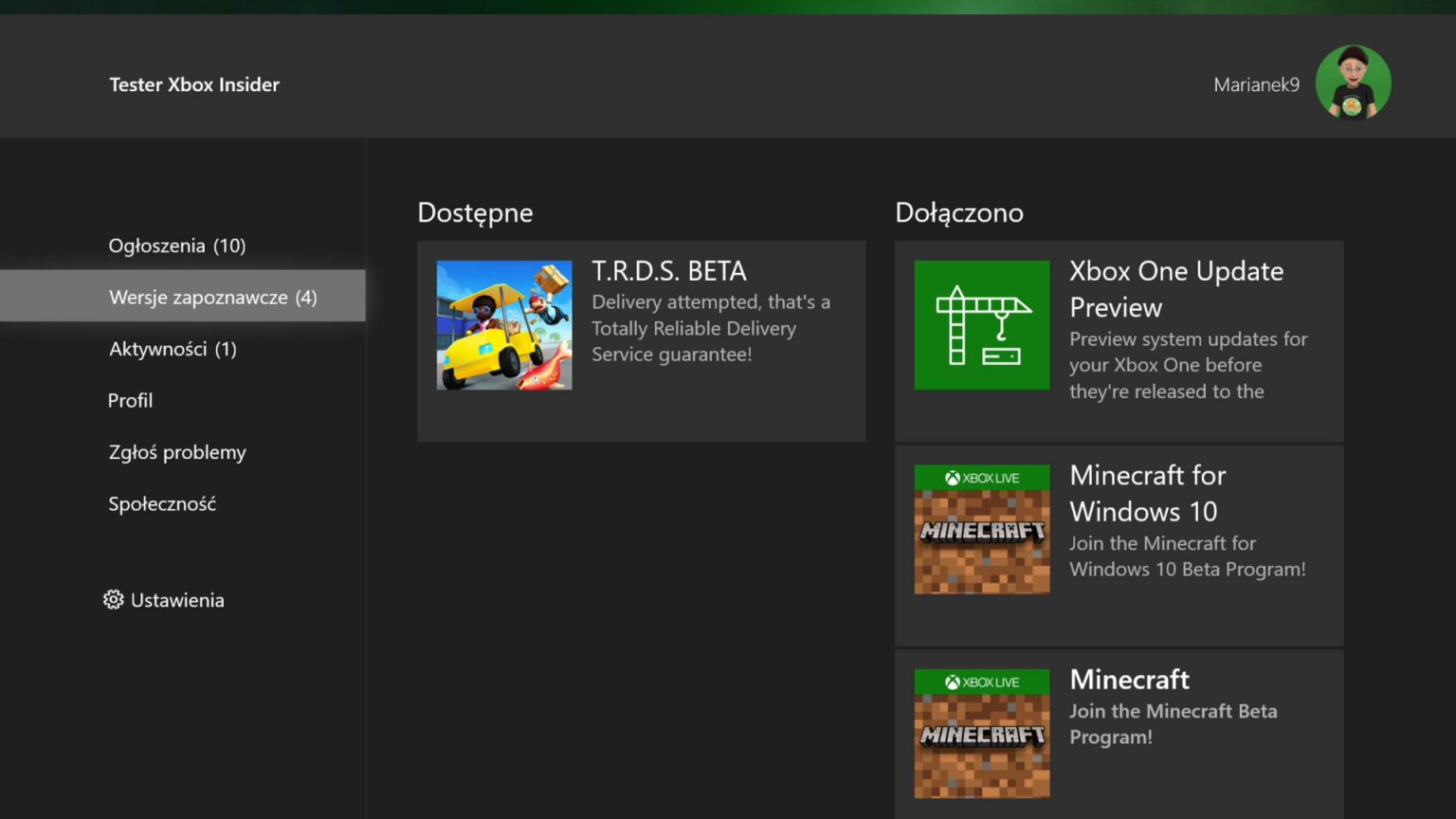Click the Ustawienia gear icon
The width and height of the screenshot is (1456, 819).
pyautogui.click(x=114, y=600)
